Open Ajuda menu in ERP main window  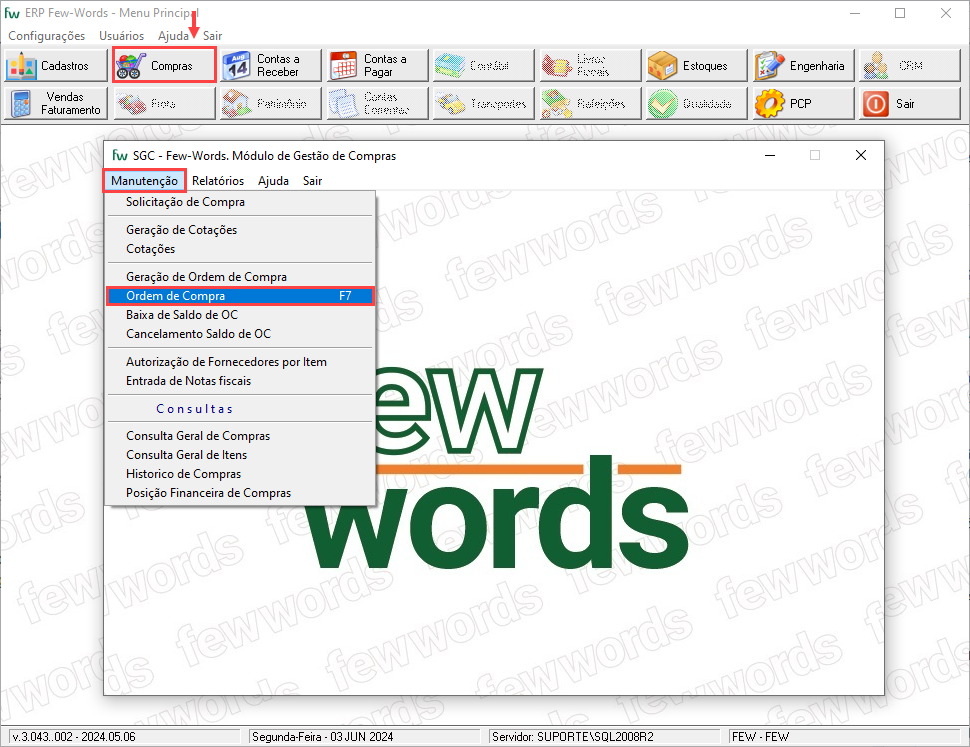tap(173, 36)
